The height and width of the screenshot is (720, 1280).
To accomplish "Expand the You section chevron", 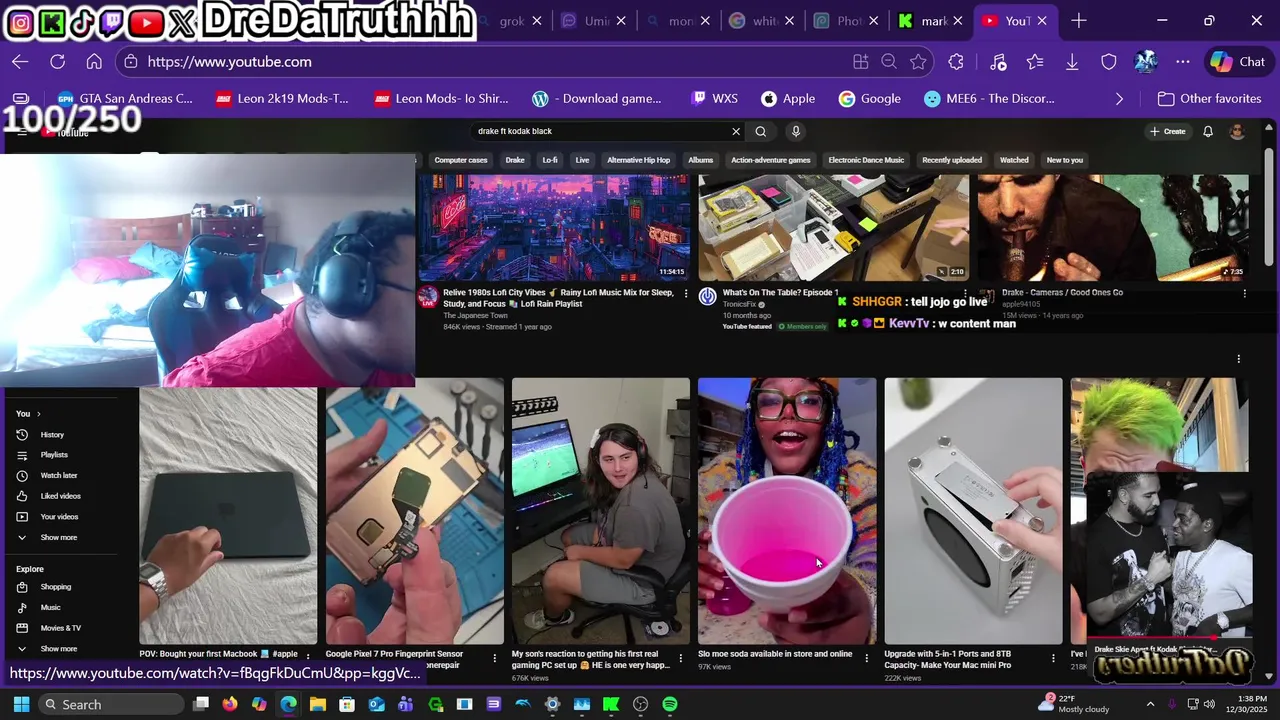I will click(39, 414).
